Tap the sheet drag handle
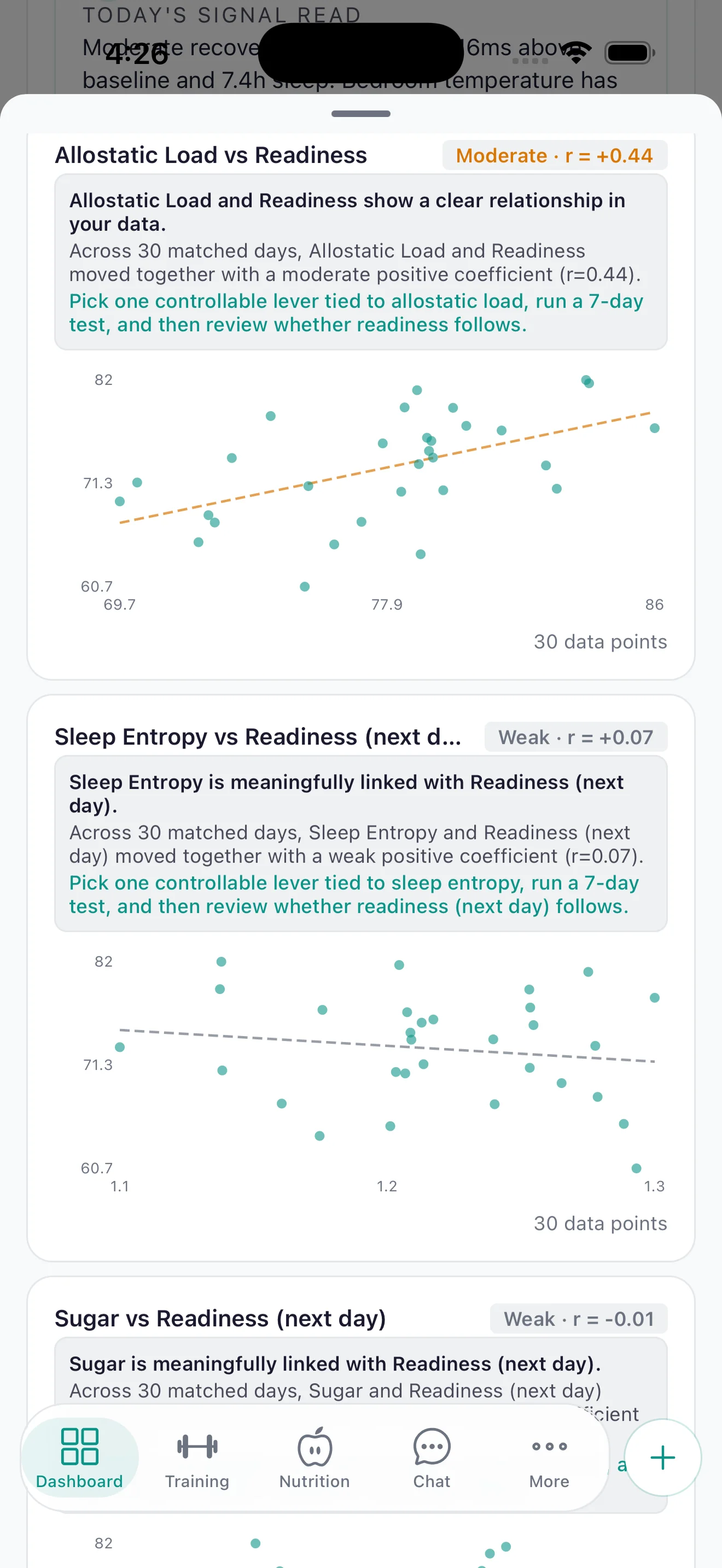 point(361,114)
